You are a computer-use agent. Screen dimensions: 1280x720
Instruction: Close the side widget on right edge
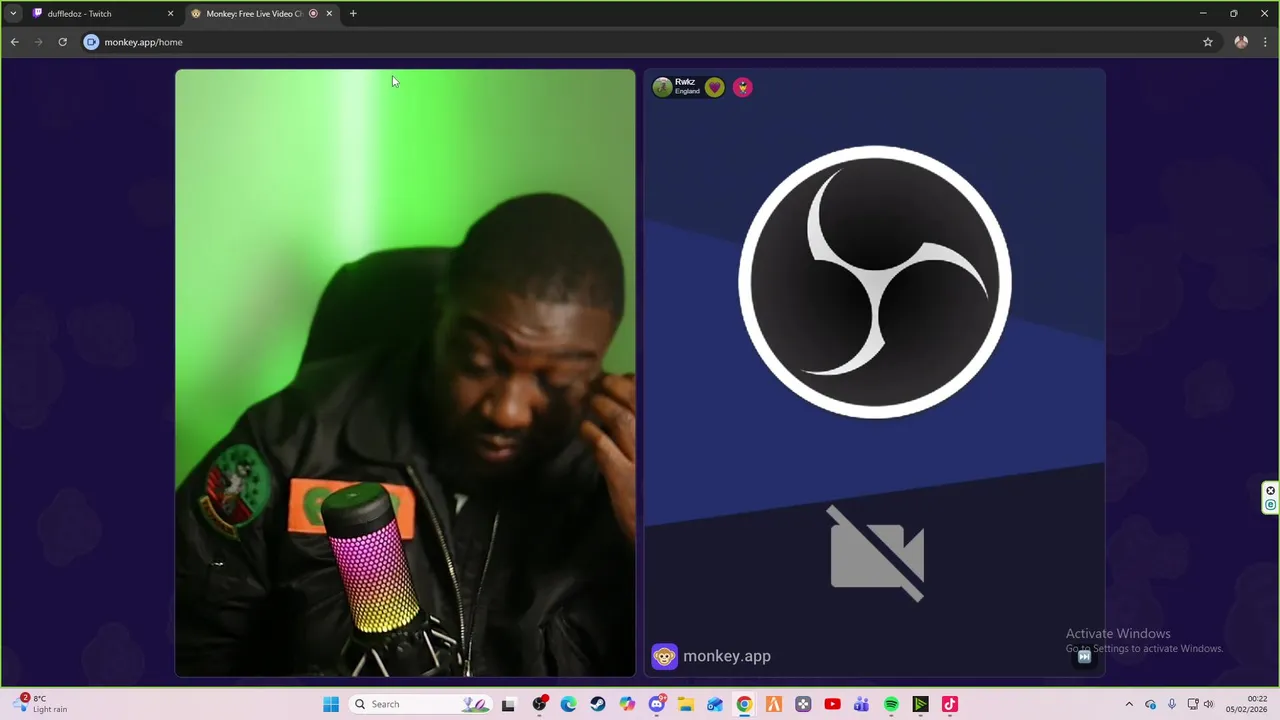coord(1271,490)
